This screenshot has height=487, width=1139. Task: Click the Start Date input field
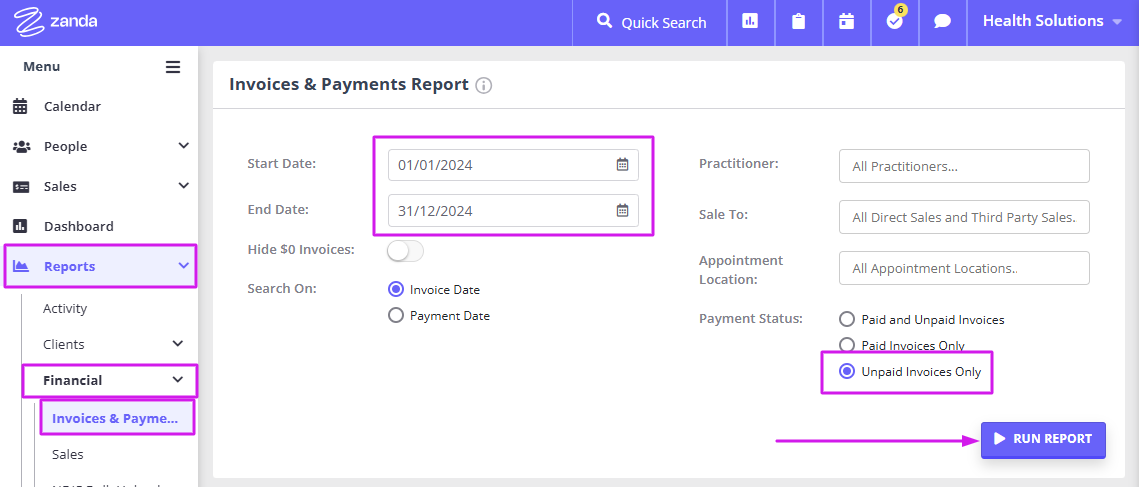[514, 165]
